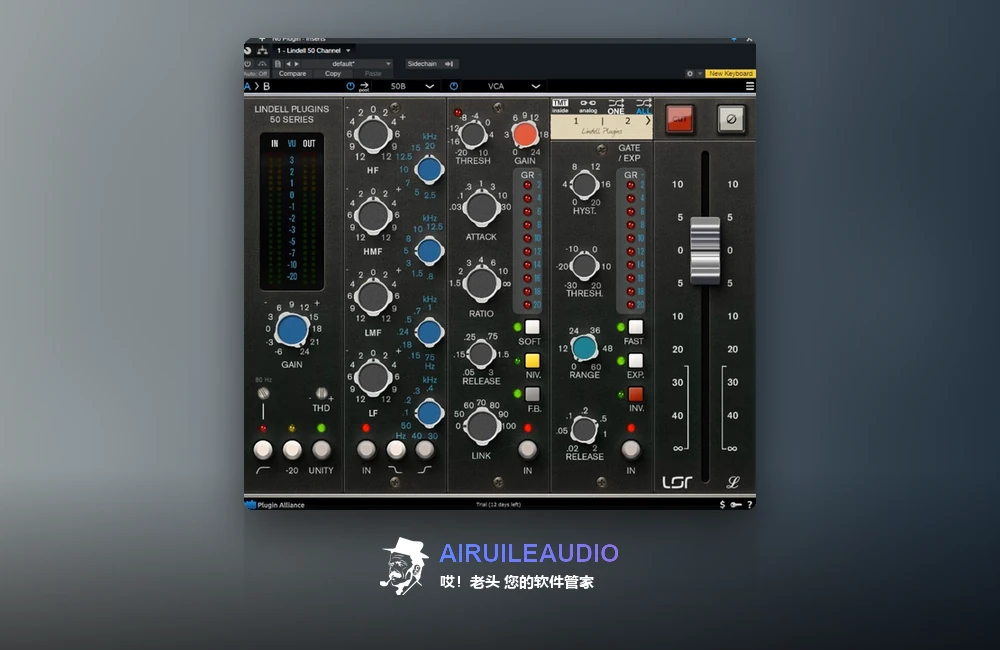Open the question mark help icon
The height and width of the screenshot is (650, 1000).
[750, 505]
